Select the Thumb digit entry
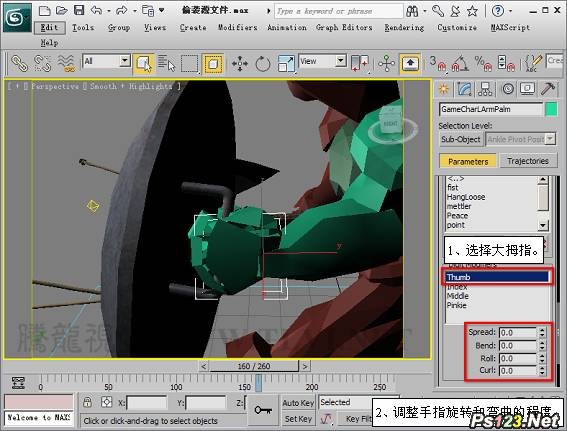The width and height of the screenshot is (567, 431). (497, 277)
